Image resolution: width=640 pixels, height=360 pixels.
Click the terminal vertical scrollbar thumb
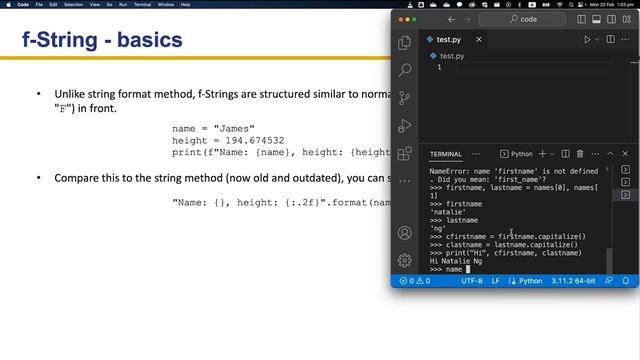tap(610, 261)
